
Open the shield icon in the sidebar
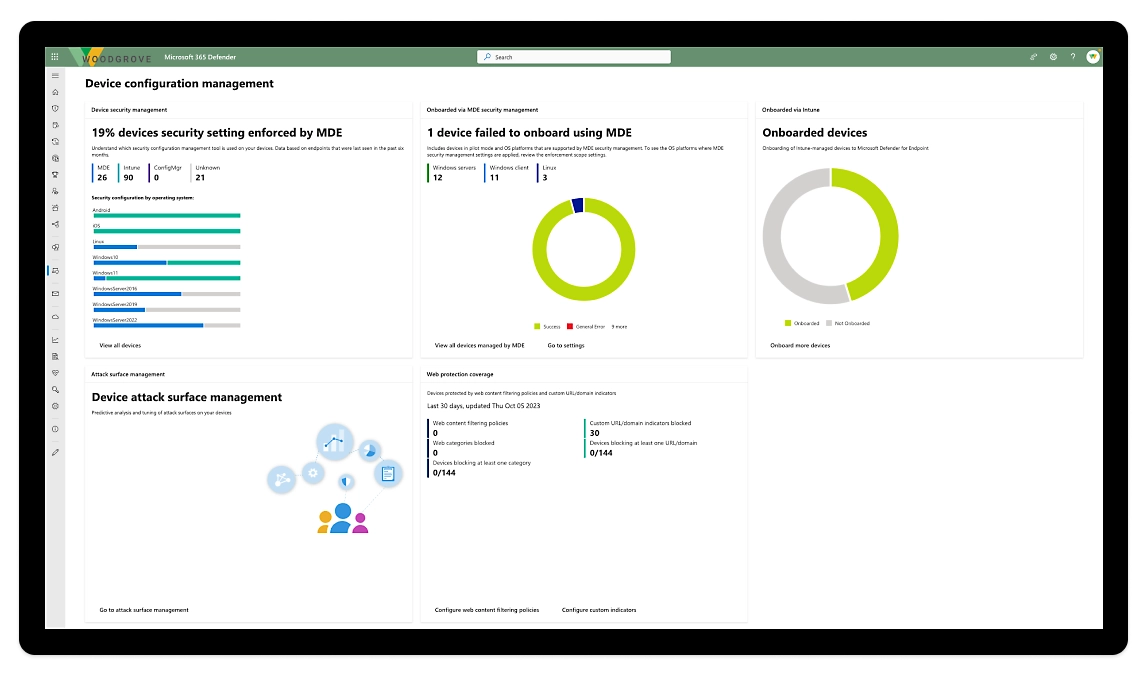tap(55, 108)
